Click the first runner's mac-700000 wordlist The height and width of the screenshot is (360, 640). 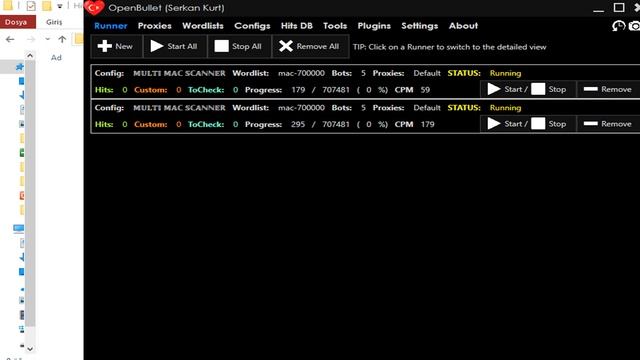click(x=301, y=73)
